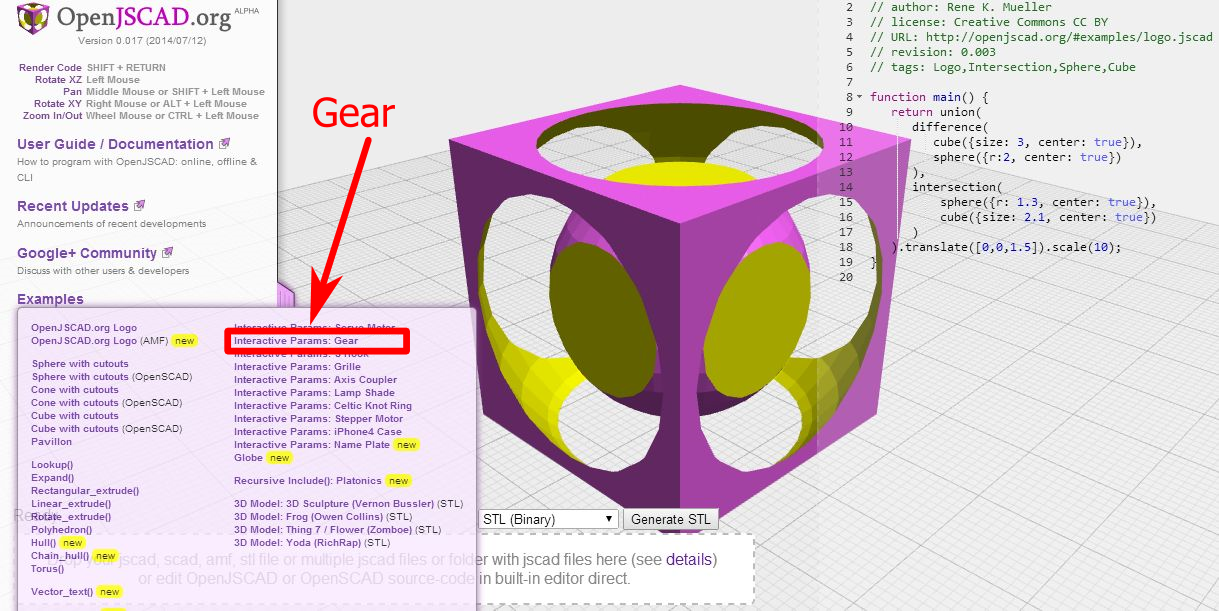Open the Hull() example
This screenshot has width=1219, height=611.
44,543
